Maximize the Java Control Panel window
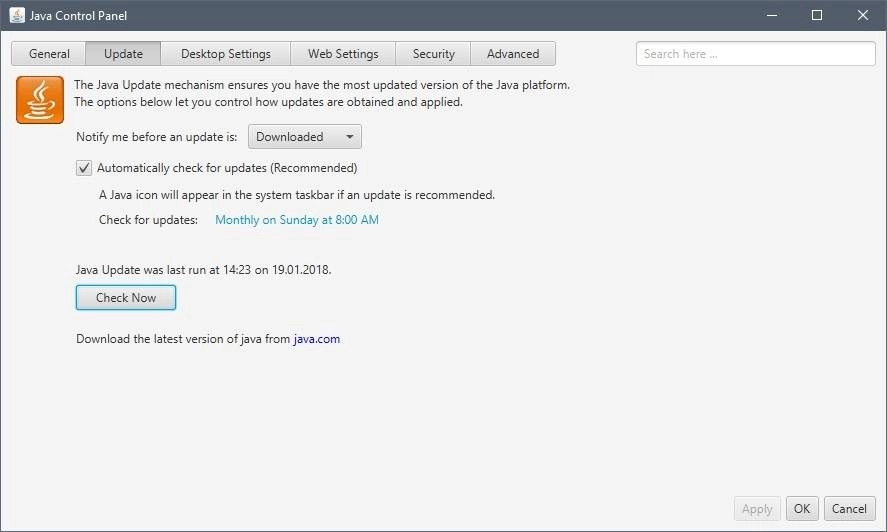Viewport: 887px width, 532px height. coord(817,15)
